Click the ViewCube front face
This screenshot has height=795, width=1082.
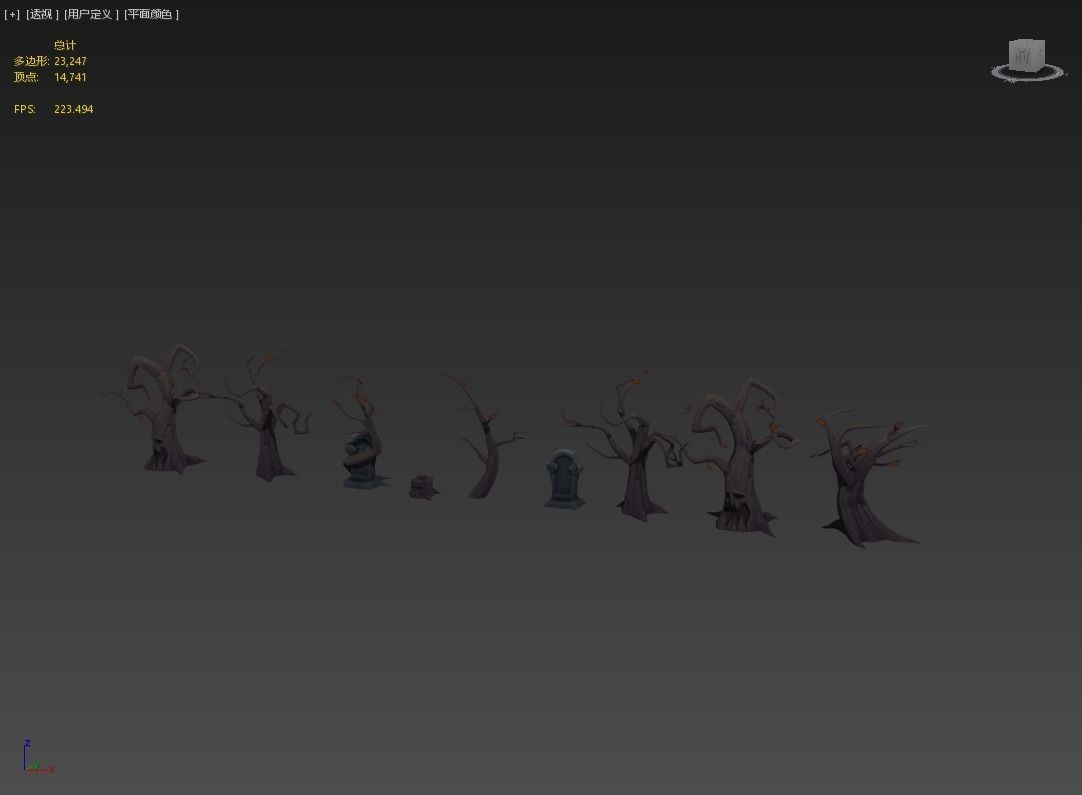click(1023, 57)
